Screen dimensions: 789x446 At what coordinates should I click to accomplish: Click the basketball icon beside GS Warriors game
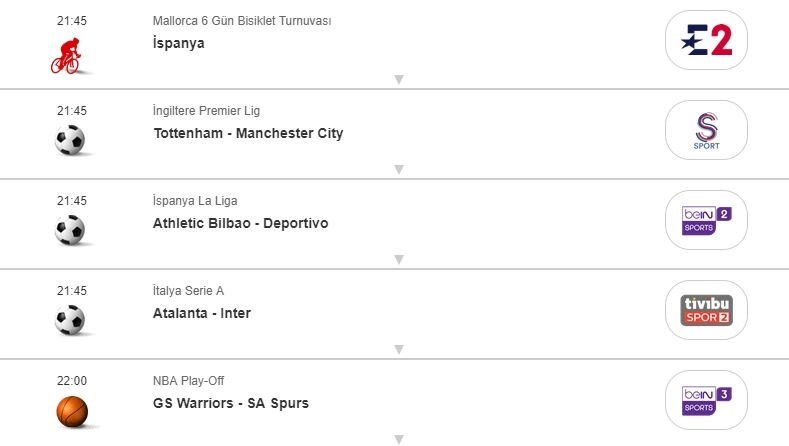[x=71, y=410]
